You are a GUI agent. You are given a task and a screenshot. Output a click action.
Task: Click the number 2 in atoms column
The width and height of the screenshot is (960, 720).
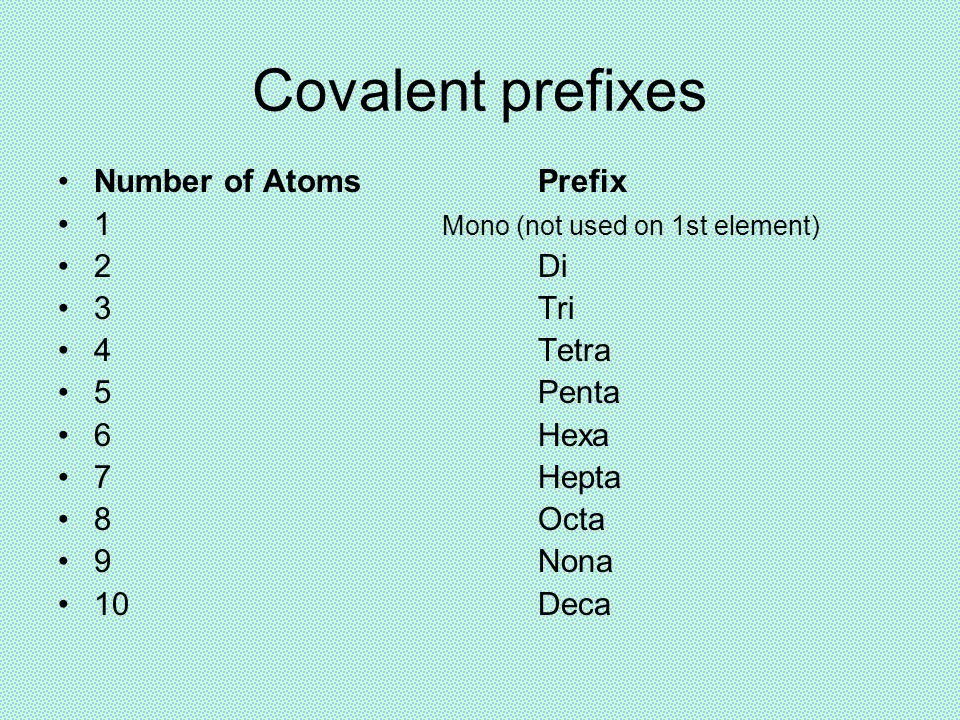click(x=102, y=266)
